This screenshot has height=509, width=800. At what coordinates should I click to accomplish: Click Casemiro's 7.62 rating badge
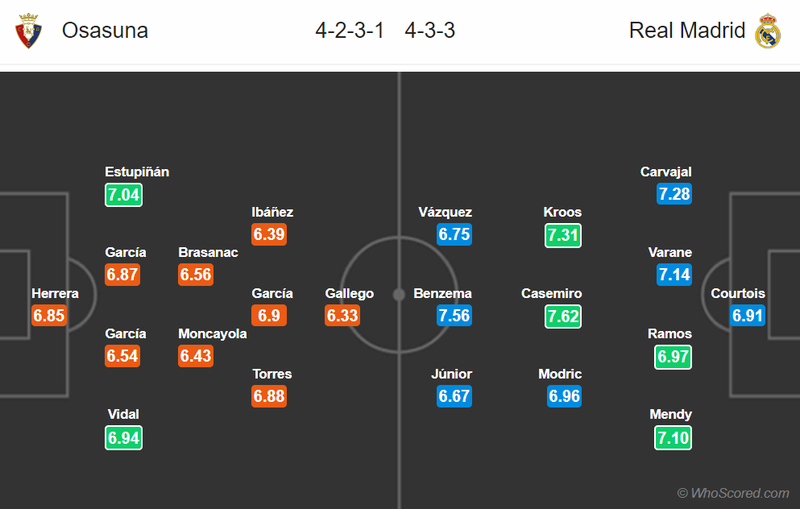click(564, 316)
